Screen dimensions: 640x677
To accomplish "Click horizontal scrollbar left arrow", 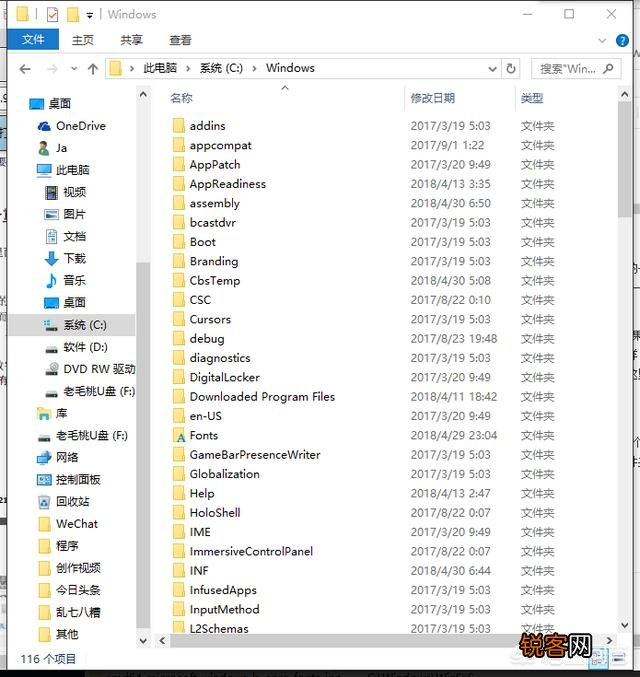I will click(x=162, y=641).
